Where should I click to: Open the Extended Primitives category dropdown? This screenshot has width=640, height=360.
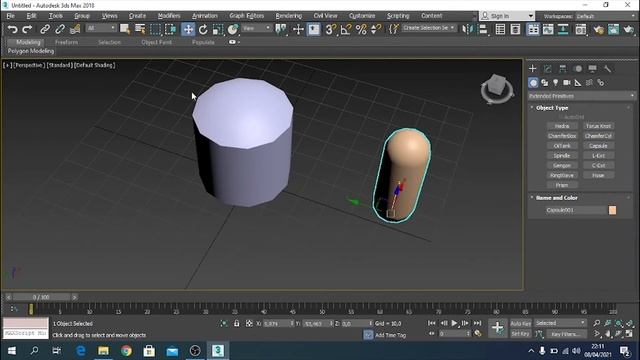pos(581,96)
